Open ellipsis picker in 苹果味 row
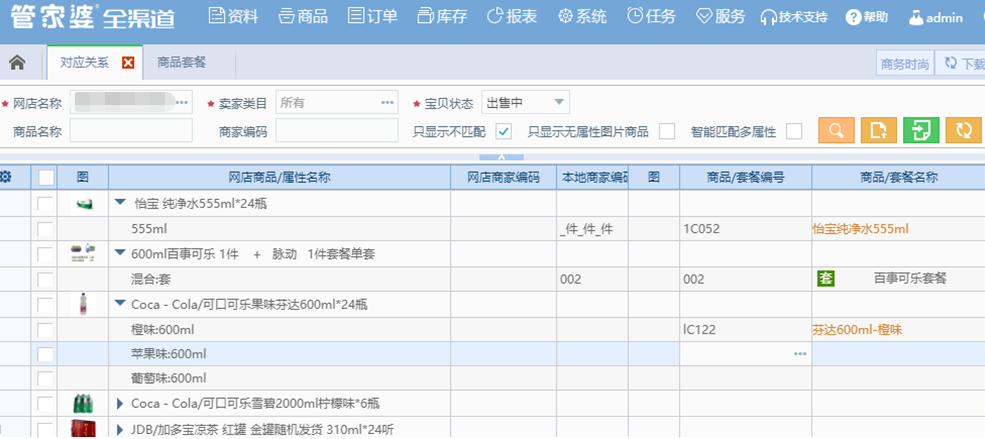Screen dimensions: 985x439 (800, 354)
